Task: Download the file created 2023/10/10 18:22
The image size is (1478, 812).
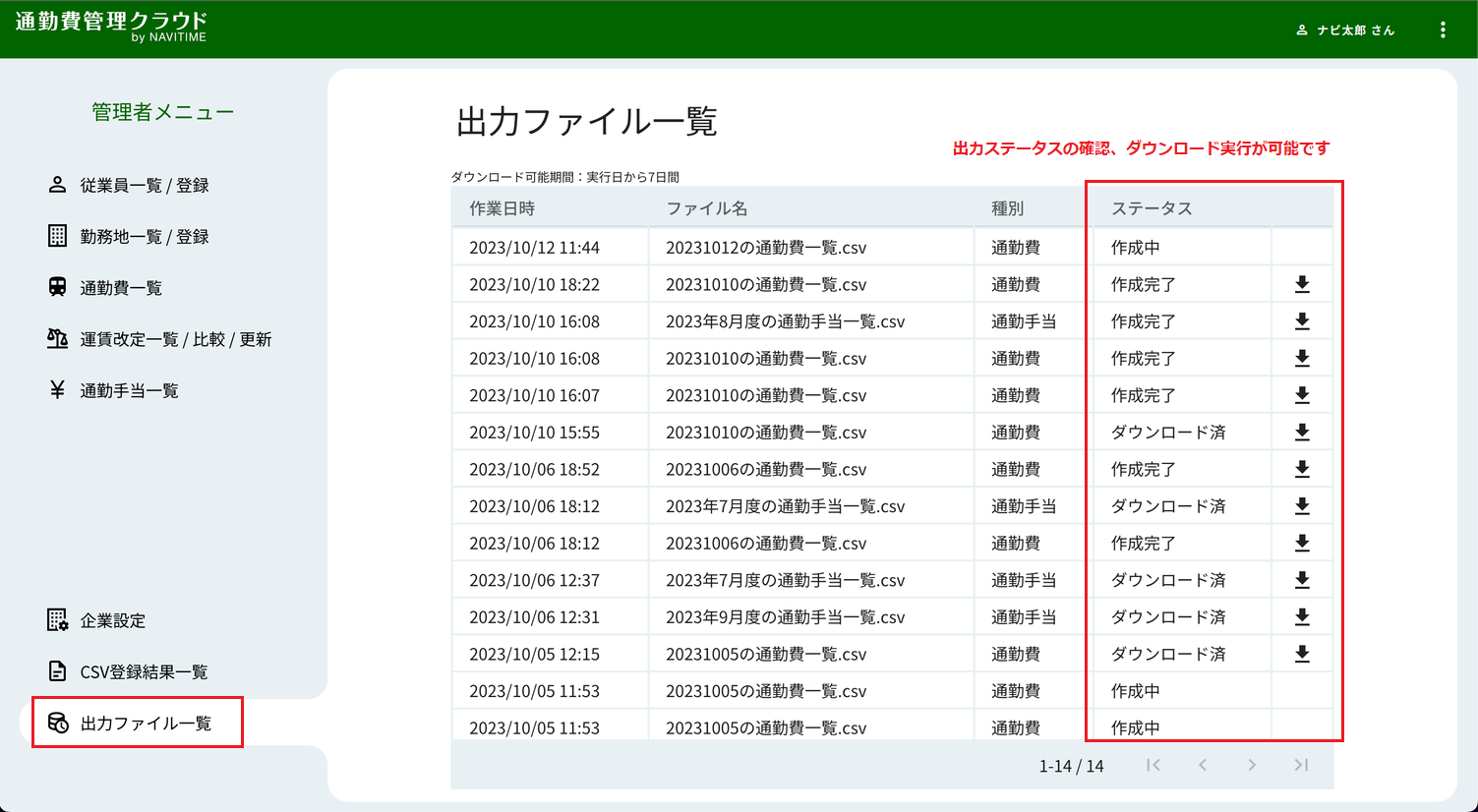Action: pos(1302,284)
